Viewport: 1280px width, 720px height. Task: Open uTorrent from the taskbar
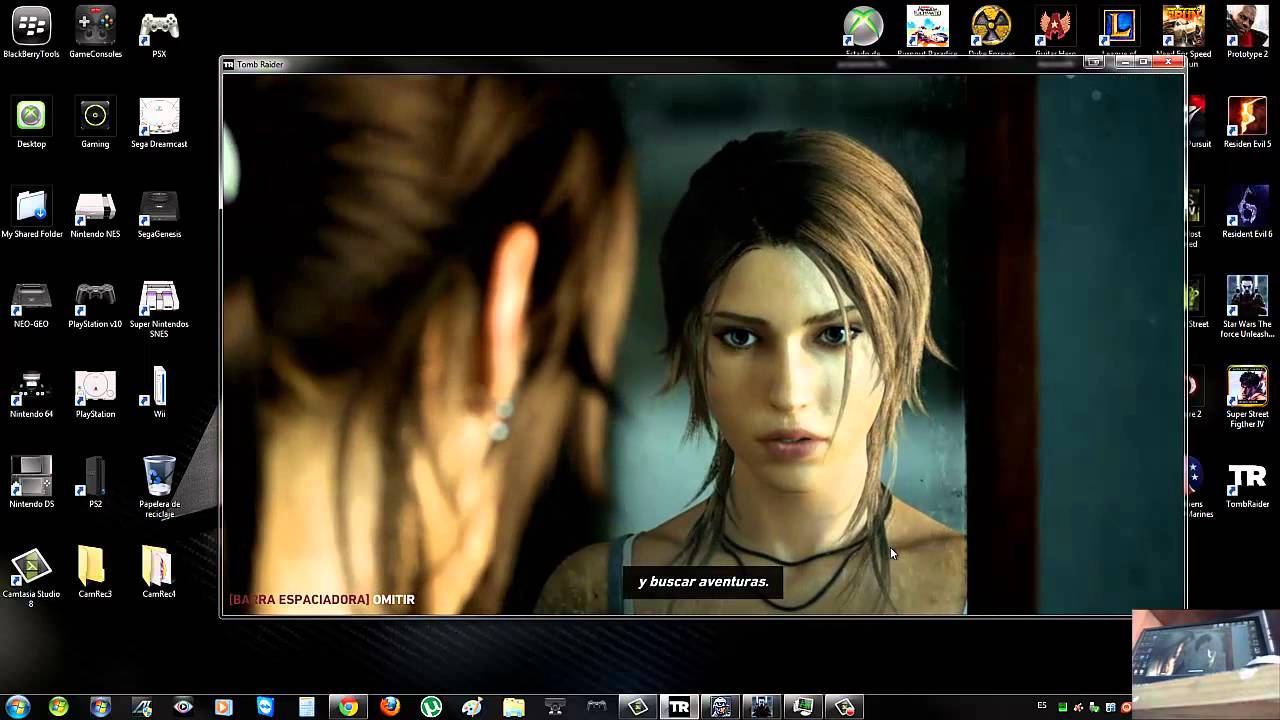(x=431, y=707)
